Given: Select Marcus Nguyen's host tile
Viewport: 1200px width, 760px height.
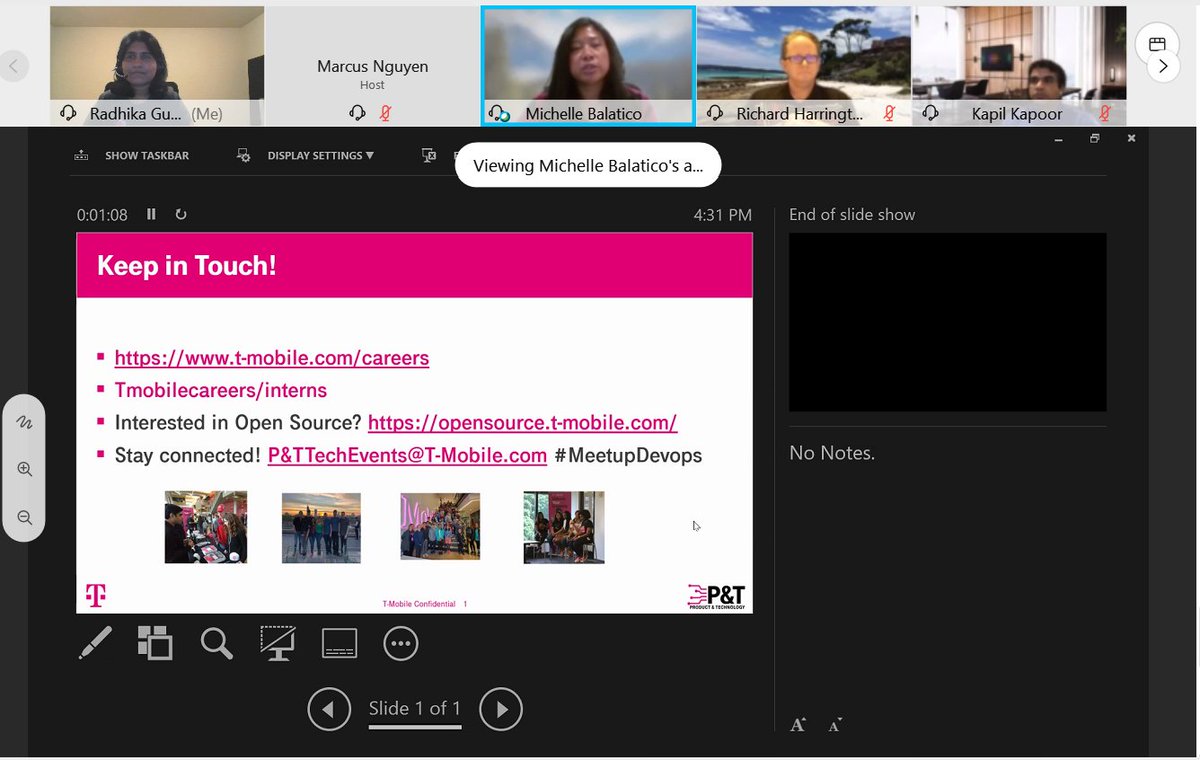Looking at the screenshot, I should coord(372,66).
